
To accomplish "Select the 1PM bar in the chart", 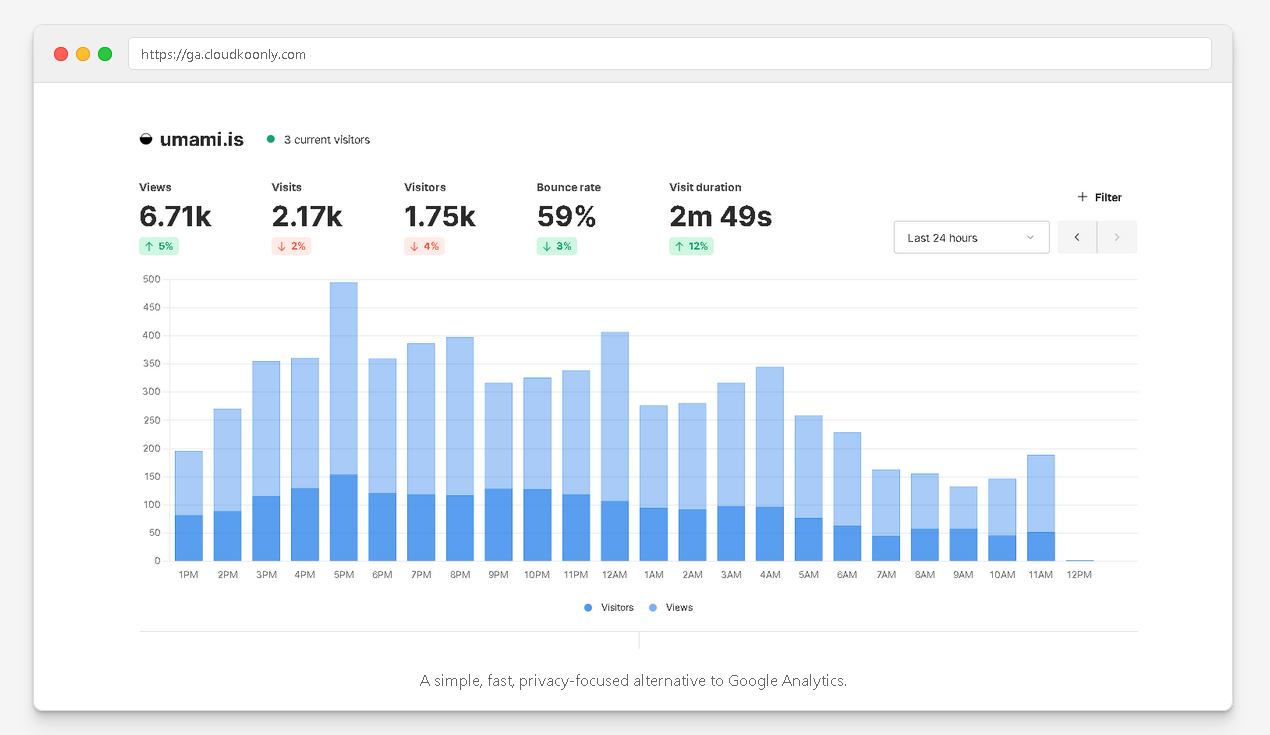I will 189,506.
